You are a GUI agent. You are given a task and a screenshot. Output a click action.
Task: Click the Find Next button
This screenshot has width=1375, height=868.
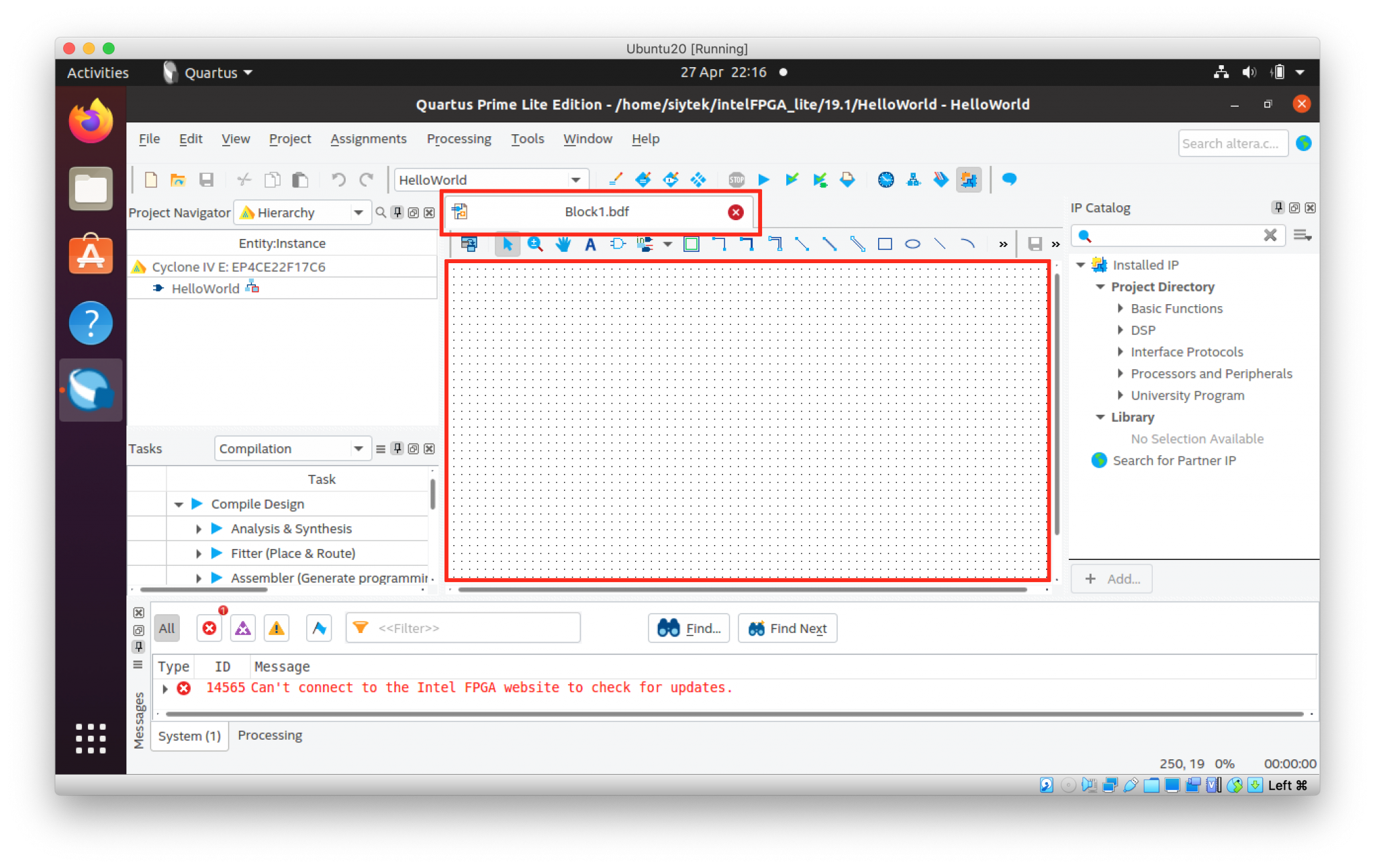(787, 628)
